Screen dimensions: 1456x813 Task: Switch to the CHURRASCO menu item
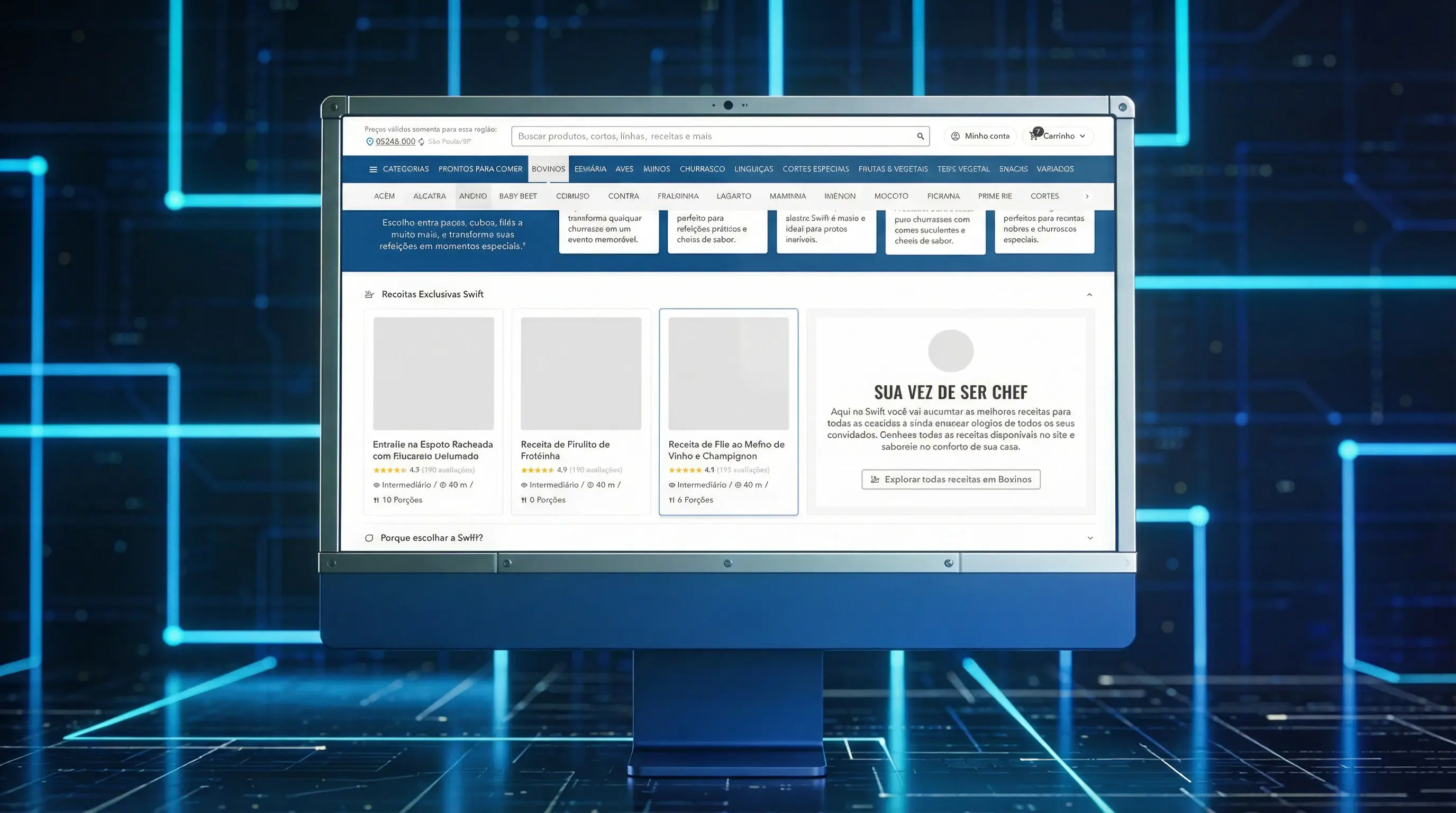click(702, 168)
